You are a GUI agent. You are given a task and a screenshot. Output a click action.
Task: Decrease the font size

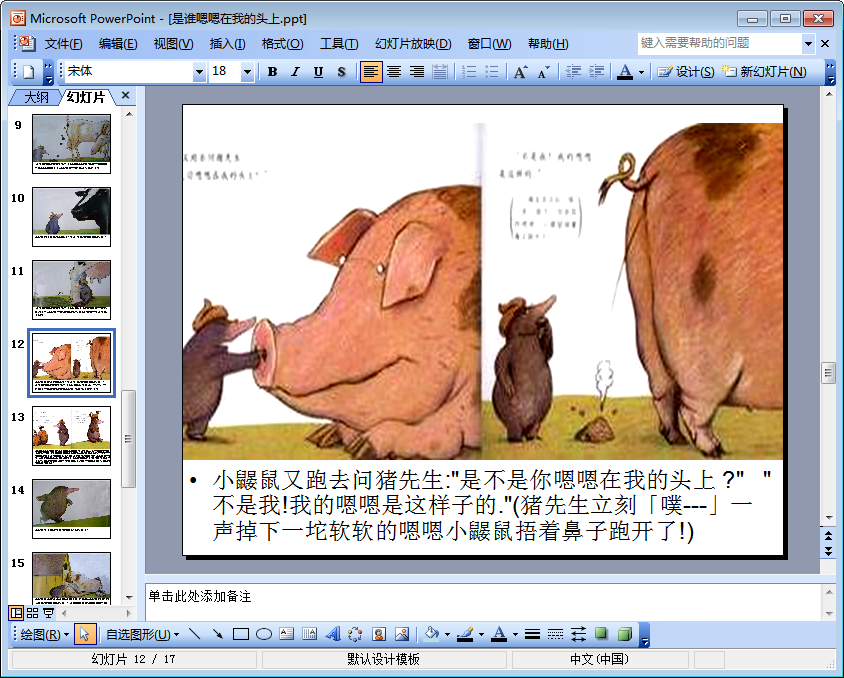[x=544, y=72]
